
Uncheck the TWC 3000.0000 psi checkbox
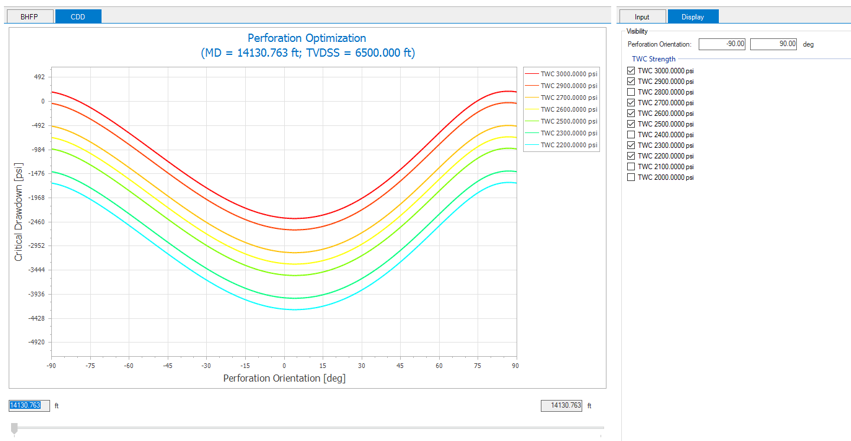point(630,71)
